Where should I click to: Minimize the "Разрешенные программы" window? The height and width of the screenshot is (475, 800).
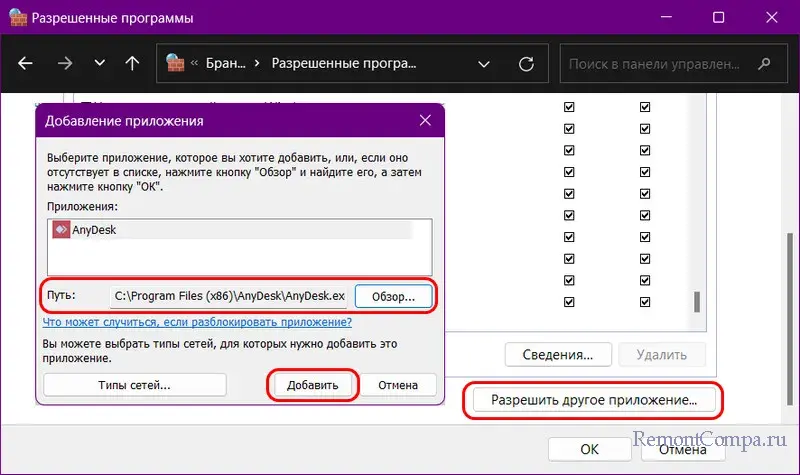666,17
